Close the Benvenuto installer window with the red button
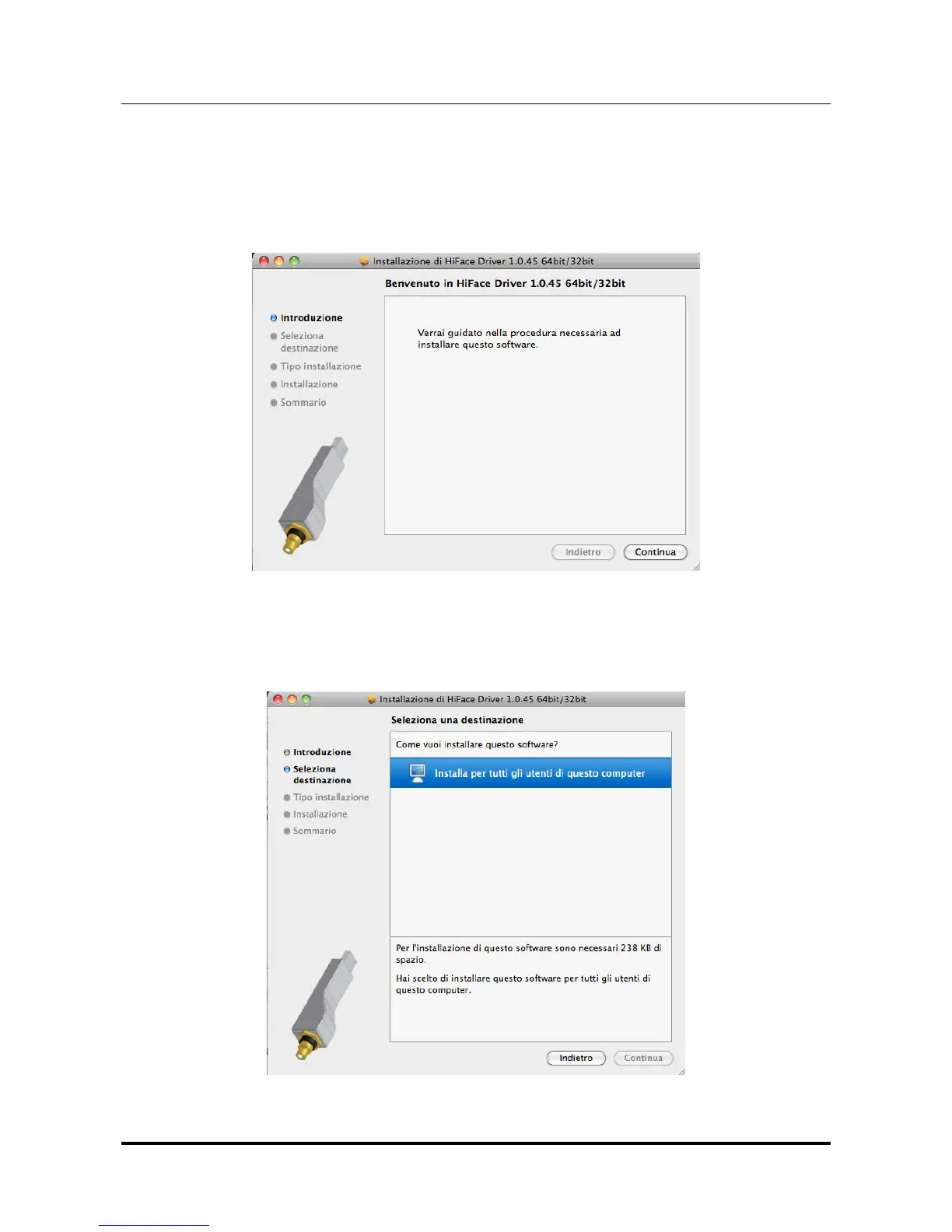The width and height of the screenshot is (952, 1232). 264,261
